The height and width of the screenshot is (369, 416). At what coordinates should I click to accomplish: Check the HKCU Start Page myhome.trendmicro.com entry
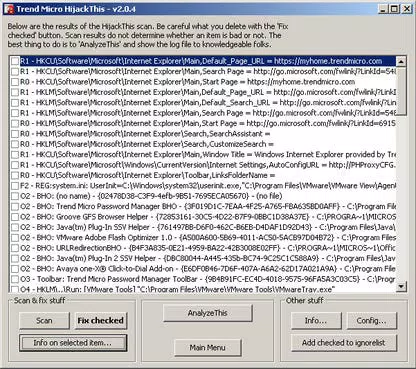click(x=15, y=82)
